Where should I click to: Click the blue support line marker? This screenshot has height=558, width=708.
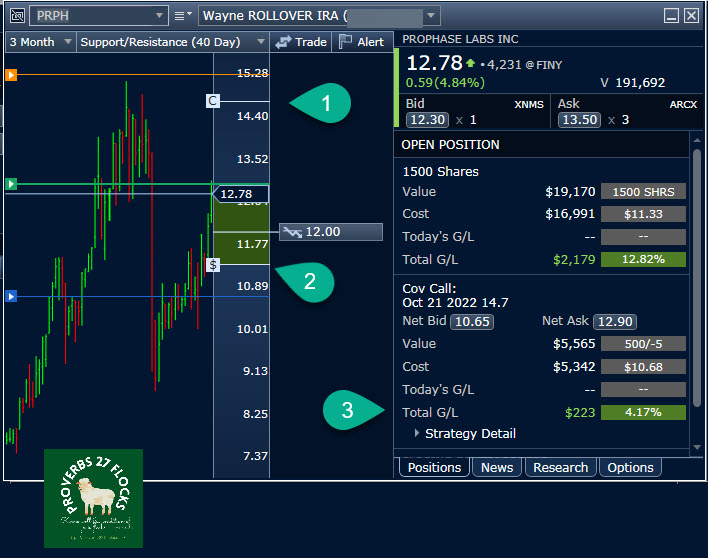coord(11,296)
